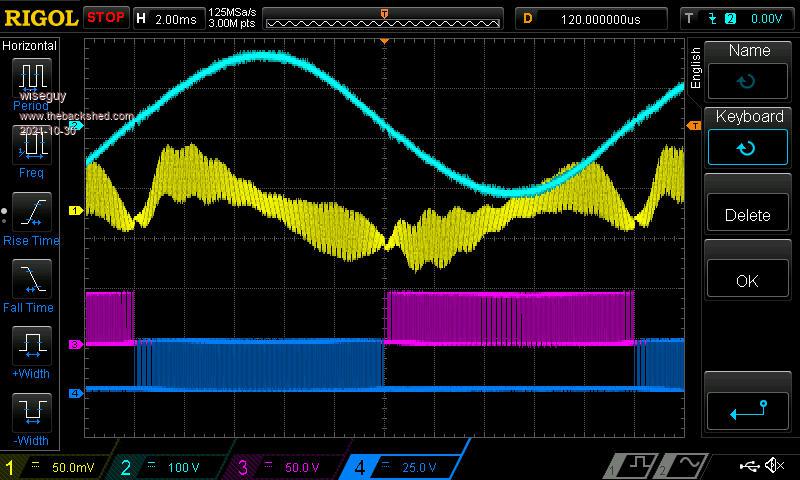Add the Rise Time measurement
The image size is (800, 480).
pyautogui.click(x=33, y=217)
